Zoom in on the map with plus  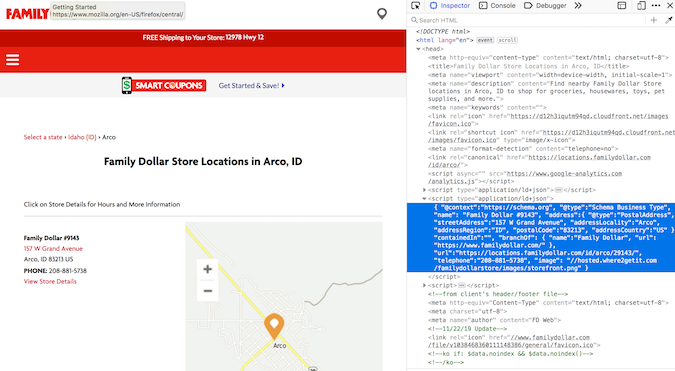(x=207, y=269)
